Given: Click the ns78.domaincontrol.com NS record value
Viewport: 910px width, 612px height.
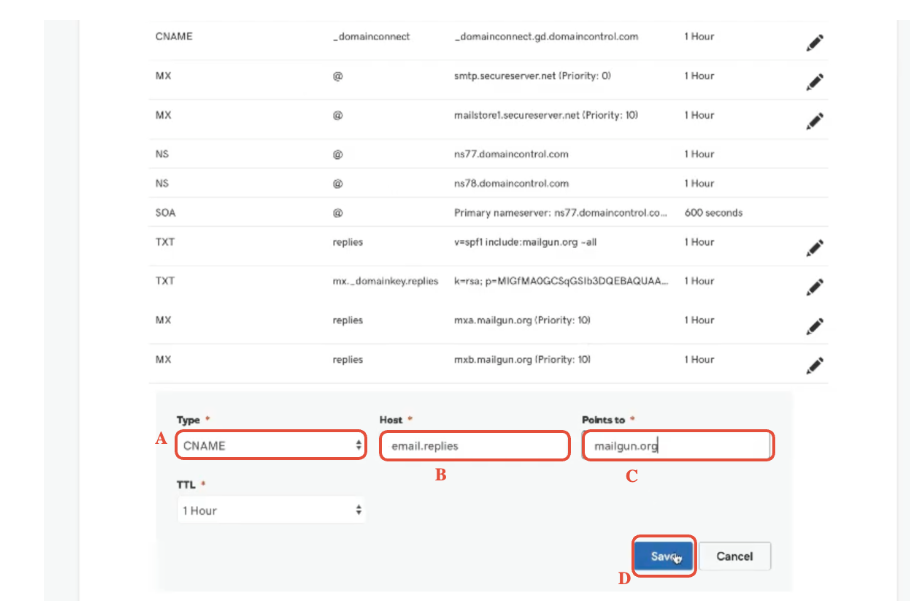Looking at the screenshot, I should click(x=511, y=183).
